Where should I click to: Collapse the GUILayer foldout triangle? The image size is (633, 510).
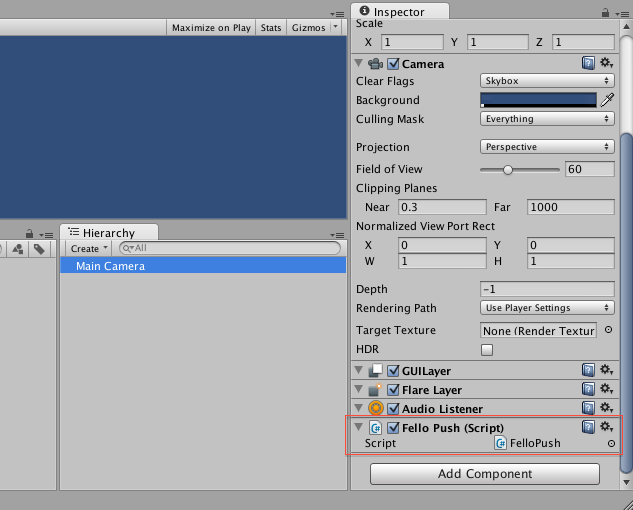click(x=358, y=370)
